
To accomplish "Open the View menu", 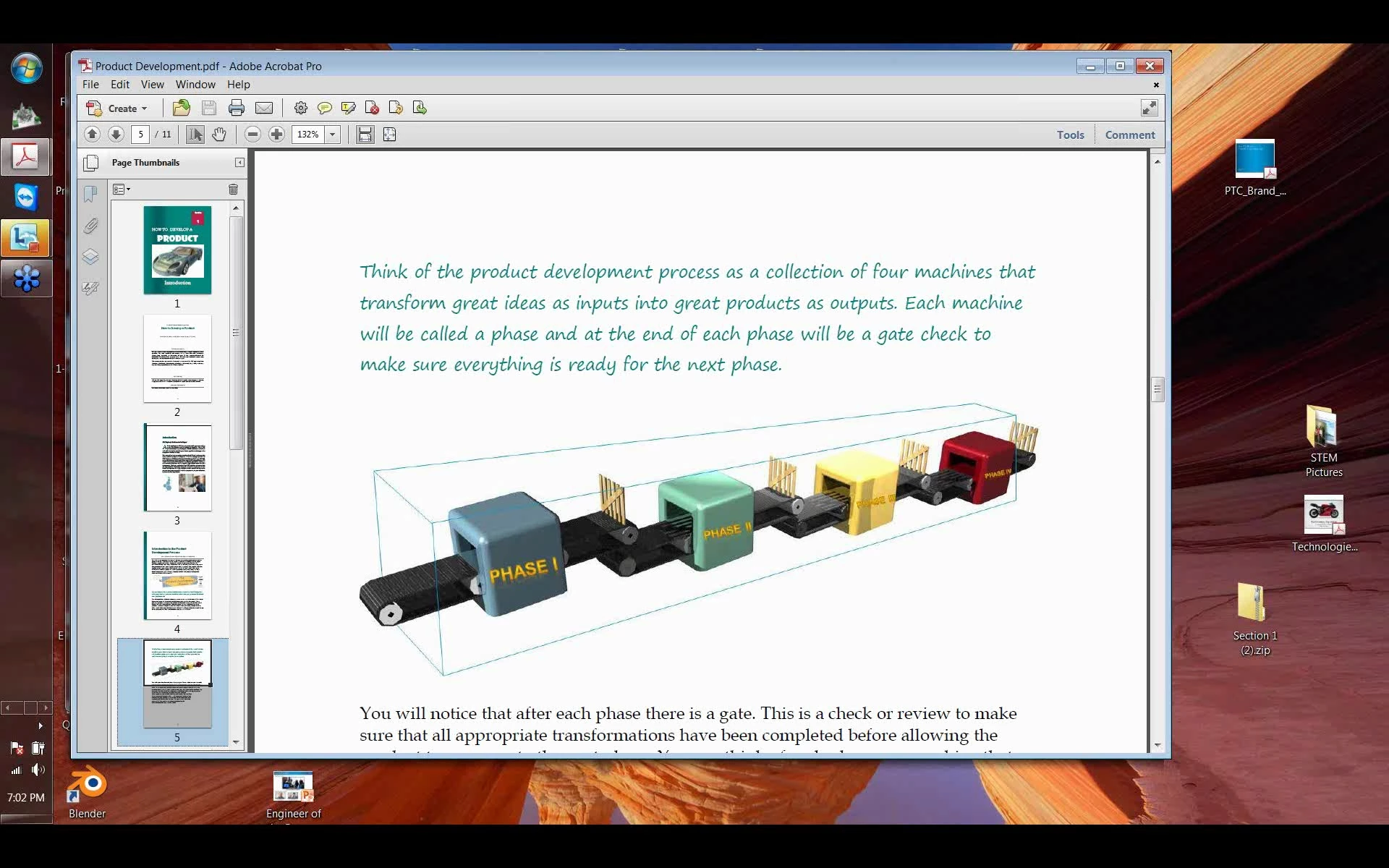I will pyautogui.click(x=152, y=85).
